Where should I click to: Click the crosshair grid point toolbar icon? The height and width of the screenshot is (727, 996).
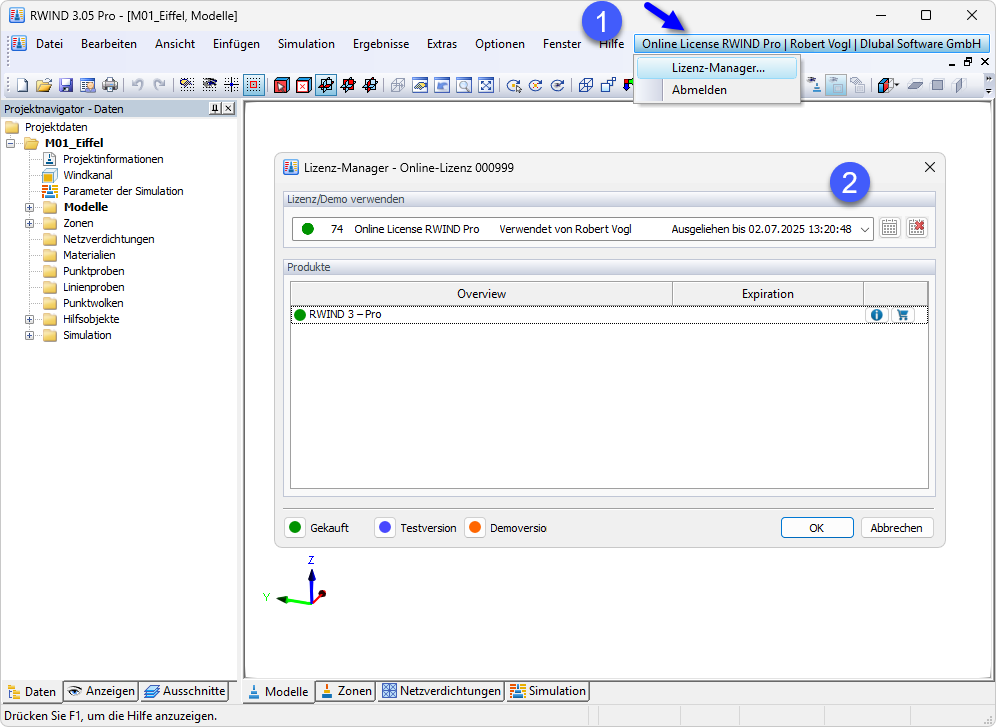coord(231,85)
